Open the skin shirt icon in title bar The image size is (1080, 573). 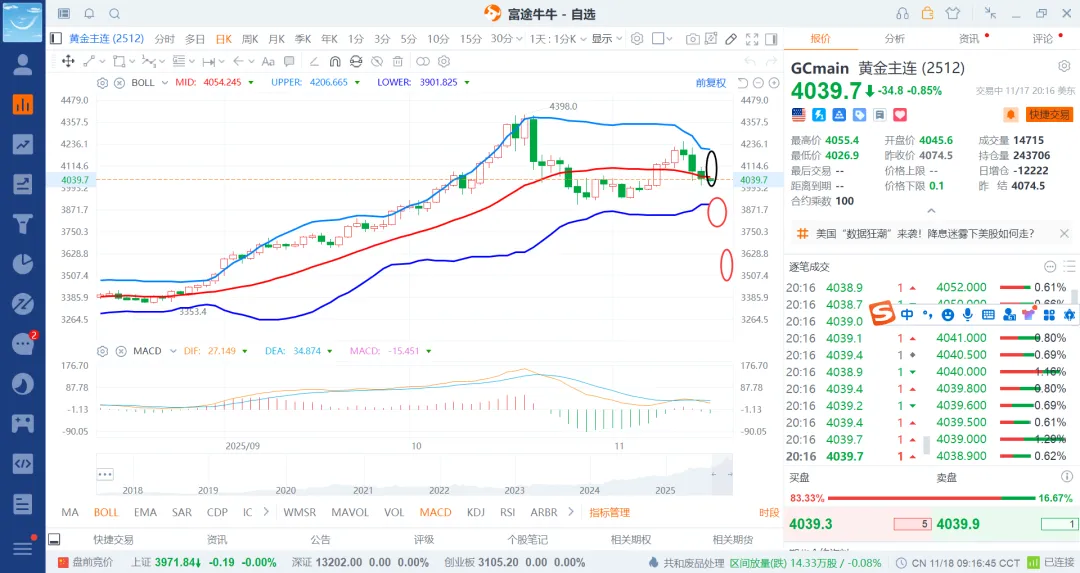[953, 14]
